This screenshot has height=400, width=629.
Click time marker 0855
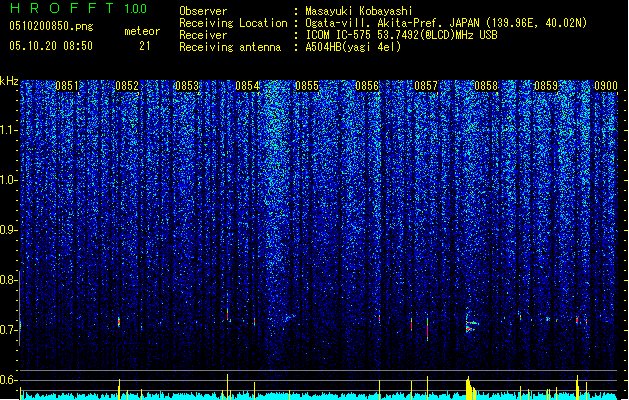[x=307, y=86]
